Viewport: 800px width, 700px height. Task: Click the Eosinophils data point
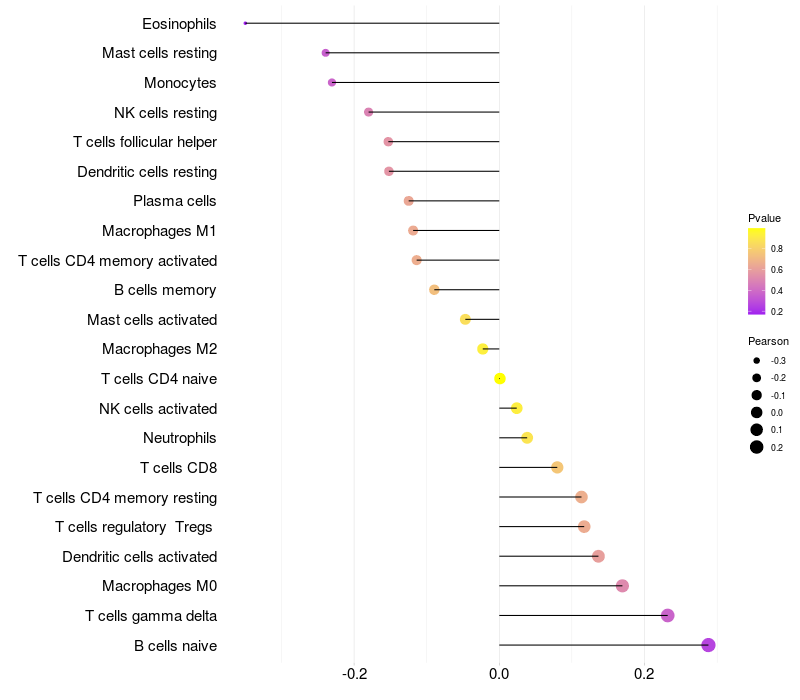click(245, 23)
